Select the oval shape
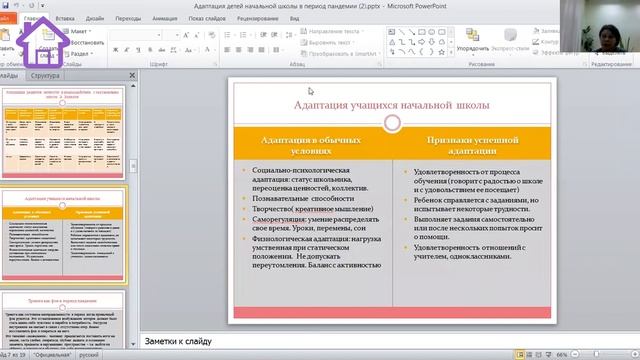 tap(431, 32)
